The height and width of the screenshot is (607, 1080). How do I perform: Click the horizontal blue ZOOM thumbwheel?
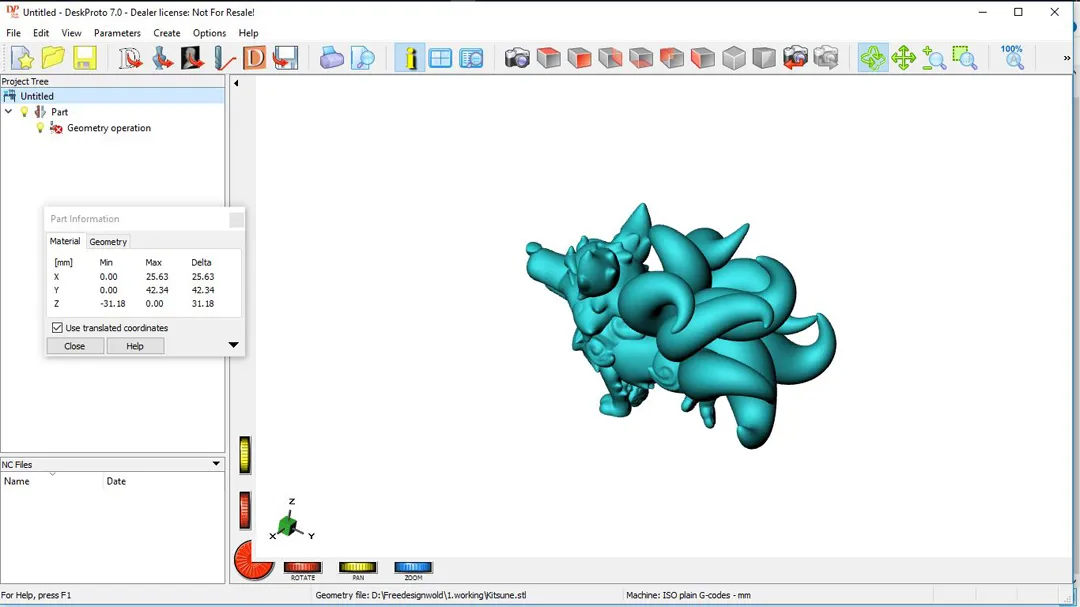pos(413,567)
